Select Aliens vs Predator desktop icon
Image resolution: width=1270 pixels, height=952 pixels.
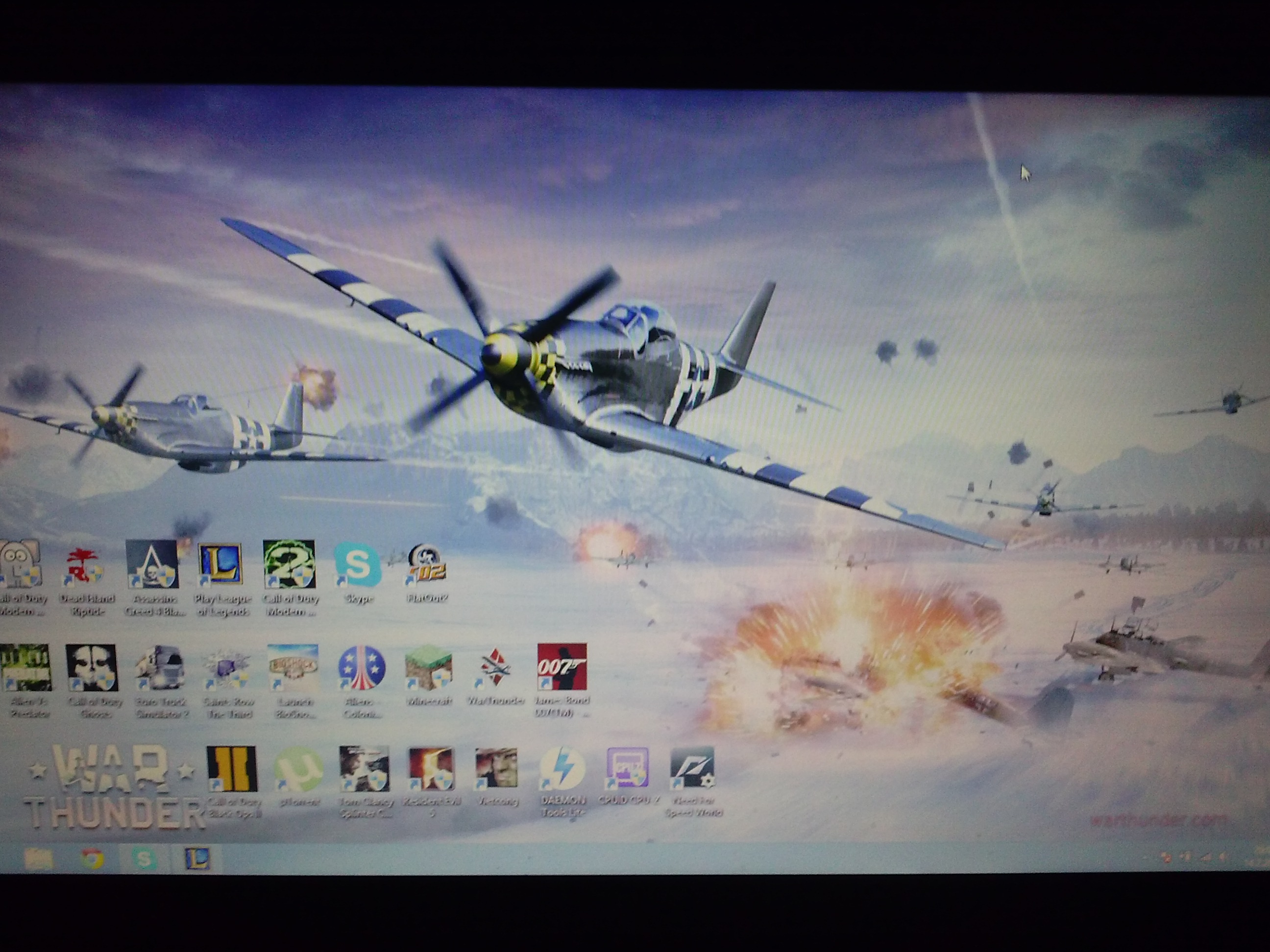[x=26, y=667]
